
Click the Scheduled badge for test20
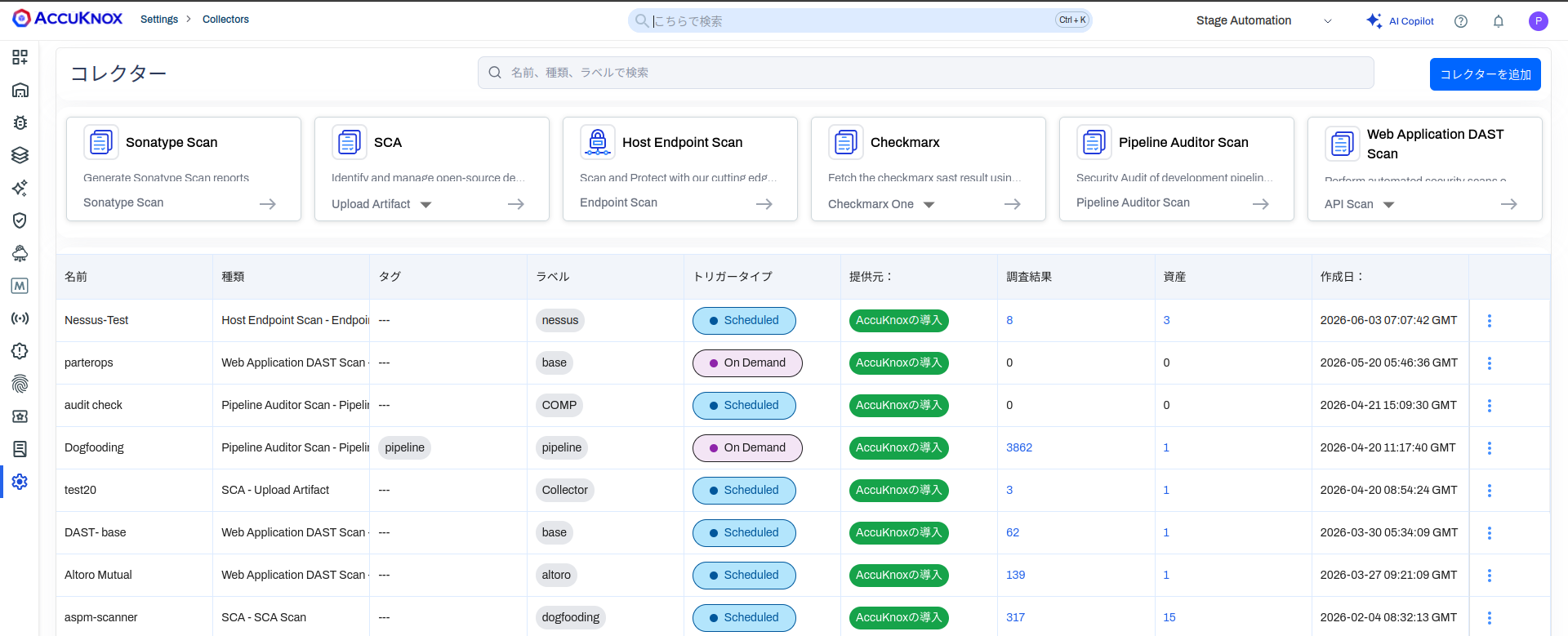pyautogui.click(x=744, y=491)
